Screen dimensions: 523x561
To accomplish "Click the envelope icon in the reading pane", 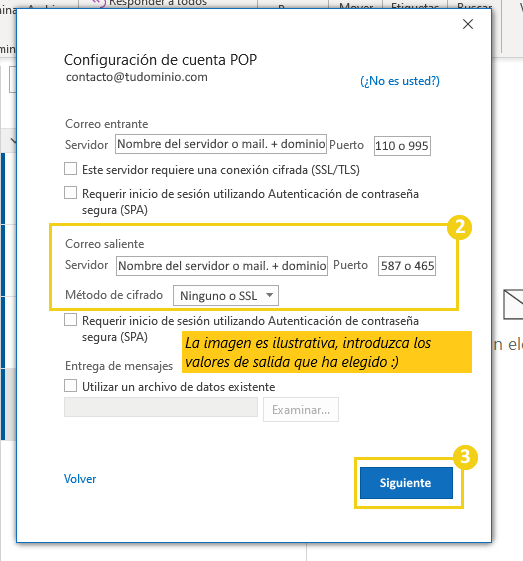I will [x=513, y=304].
